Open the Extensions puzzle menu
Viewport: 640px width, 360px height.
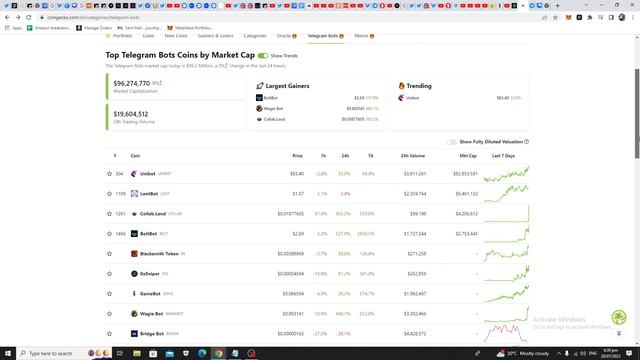[590, 18]
